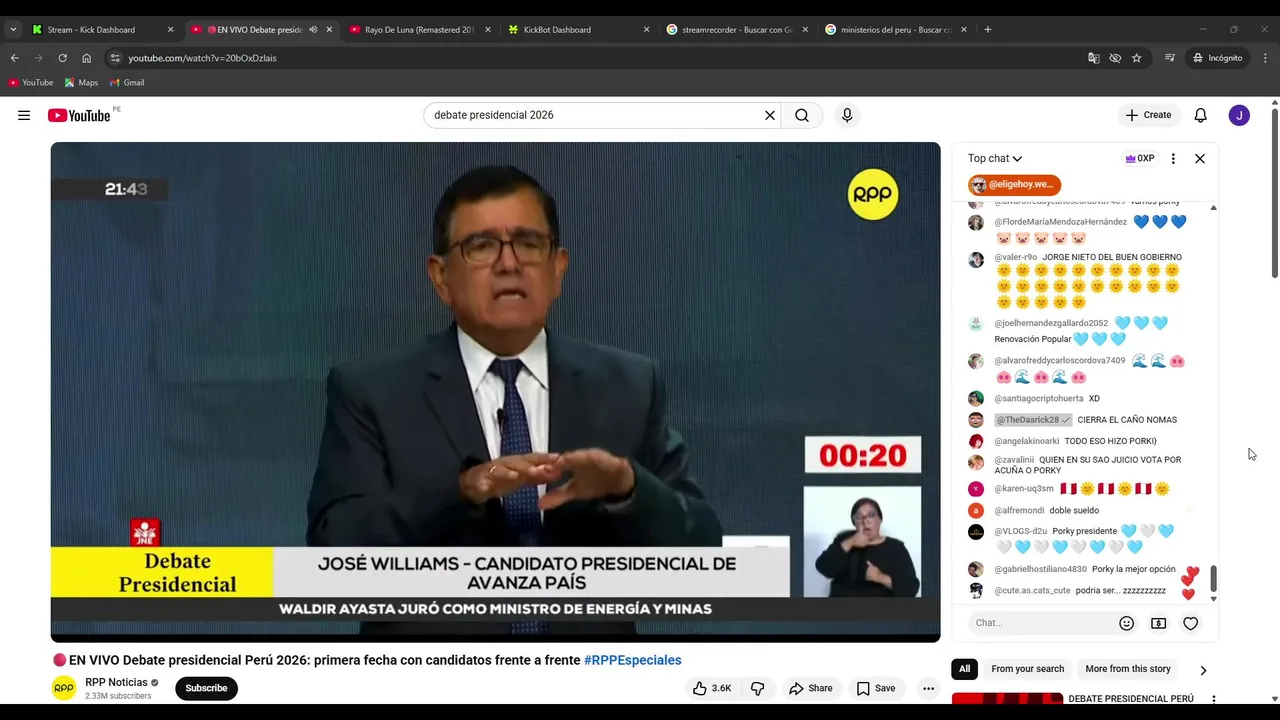Viewport: 1280px width, 720px height.
Task: Mute the debate tab audio icon
Action: (313, 29)
